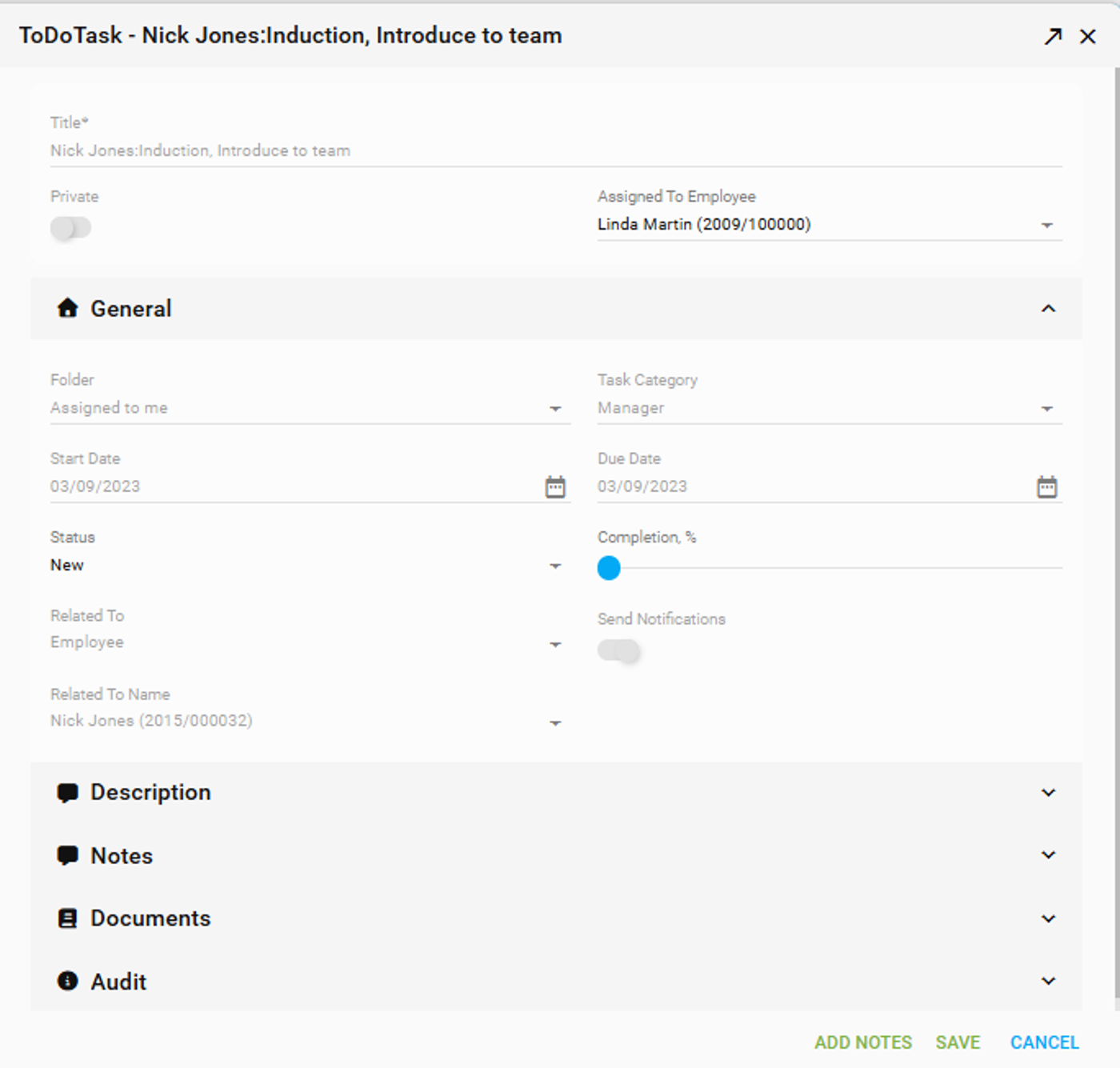Open Related To dropdown arrow

coord(555,645)
